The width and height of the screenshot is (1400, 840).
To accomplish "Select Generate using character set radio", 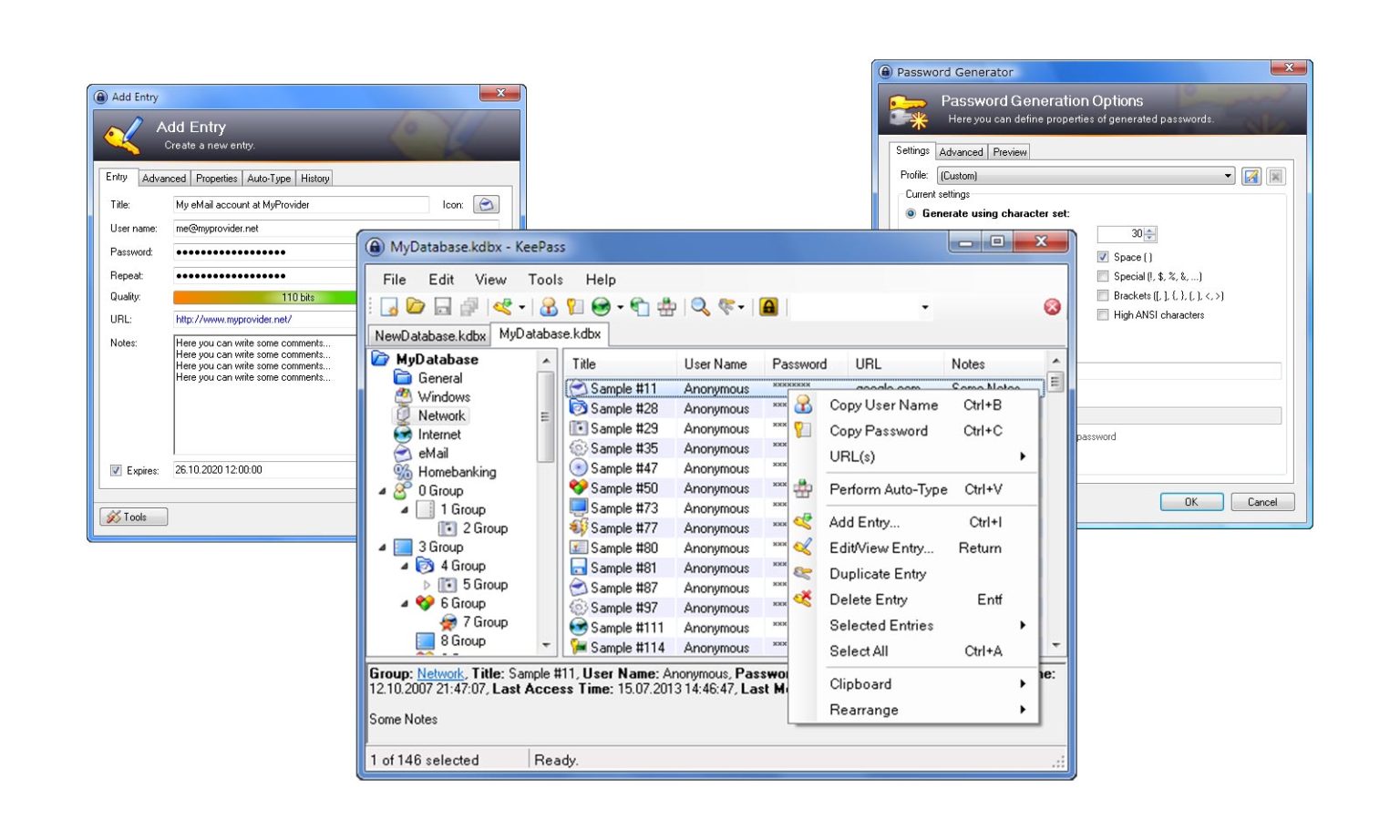I will click(x=911, y=213).
